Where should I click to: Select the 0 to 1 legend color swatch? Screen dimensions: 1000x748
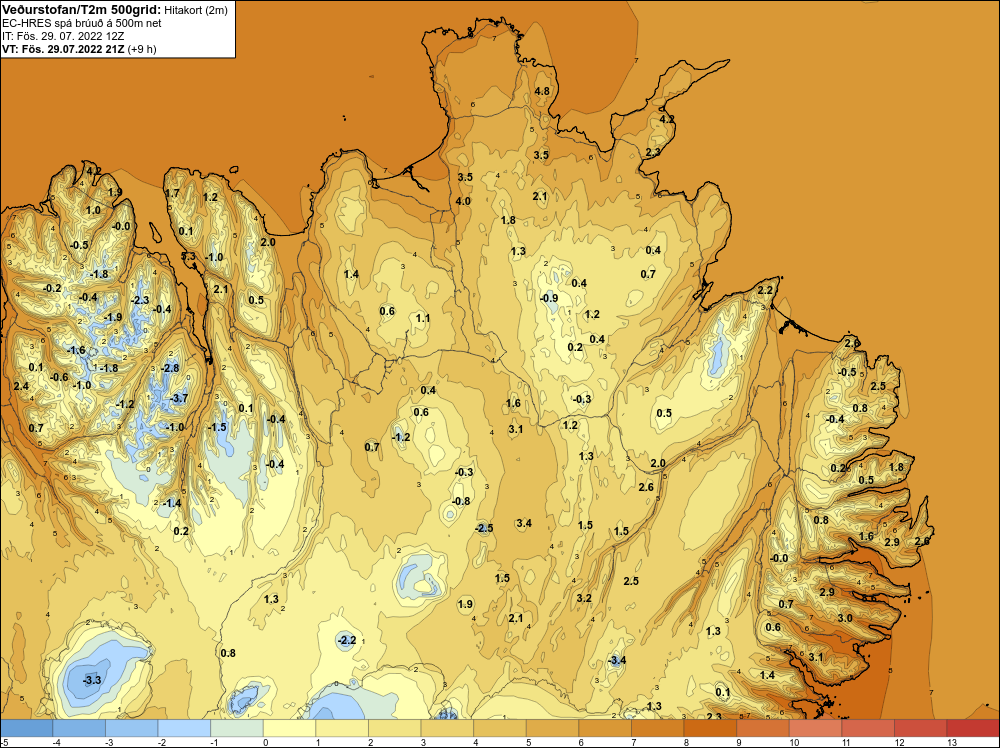point(290,728)
